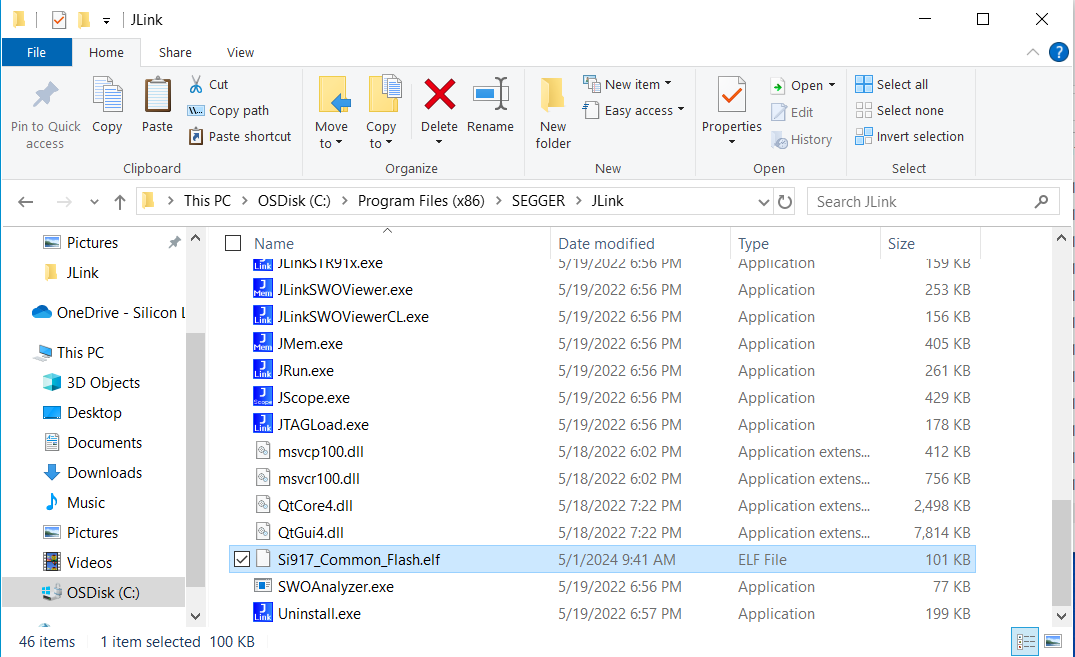The width and height of the screenshot is (1075, 657).
Task: Expand the Open dropdown arrow
Action: [x=832, y=85]
